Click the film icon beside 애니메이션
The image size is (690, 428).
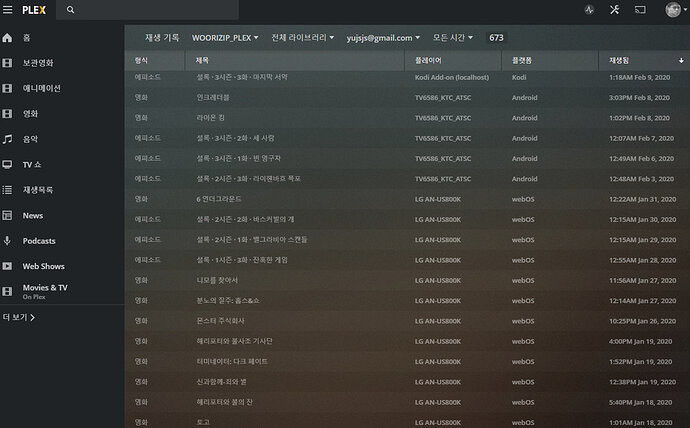[x=7, y=88]
